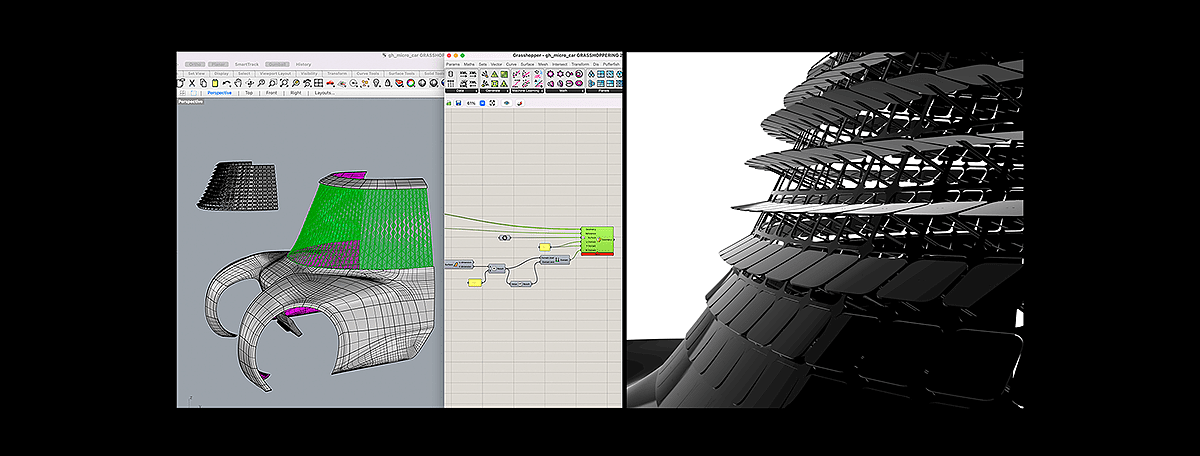Toggle History recording option
This screenshot has width=1200, height=456.
click(x=303, y=63)
